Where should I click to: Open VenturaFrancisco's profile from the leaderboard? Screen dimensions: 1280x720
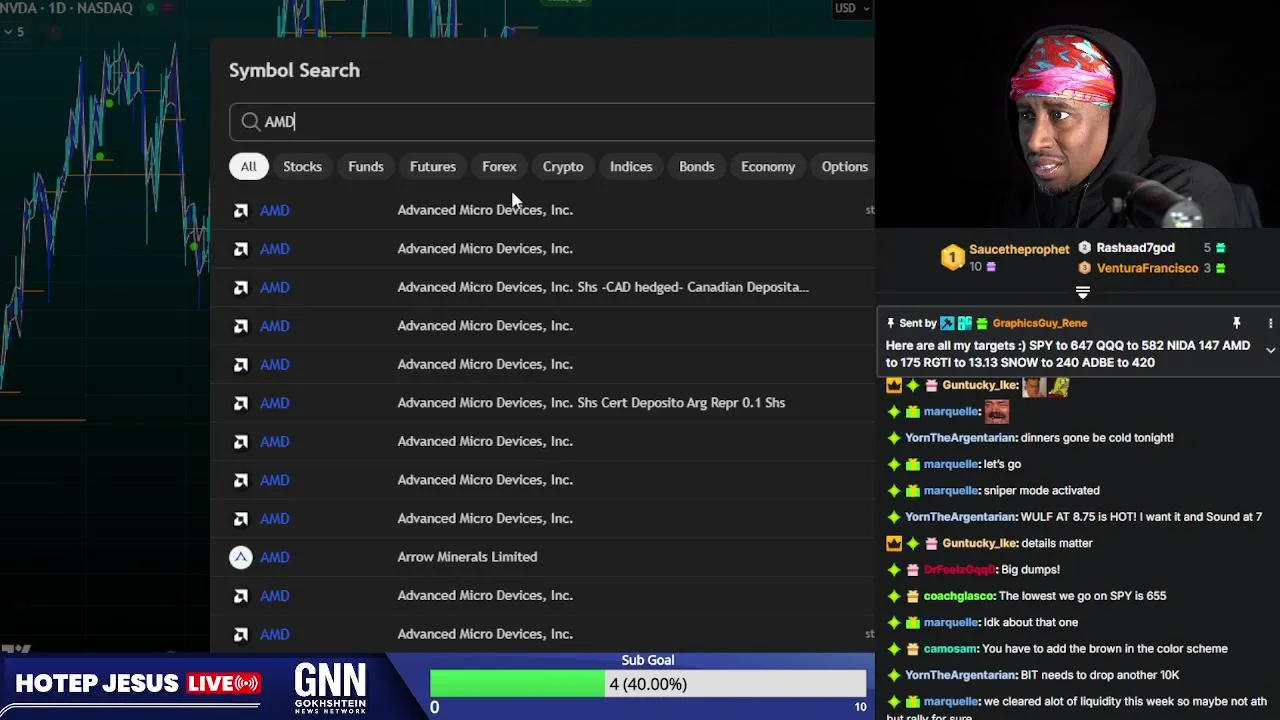(x=1147, y=268)
